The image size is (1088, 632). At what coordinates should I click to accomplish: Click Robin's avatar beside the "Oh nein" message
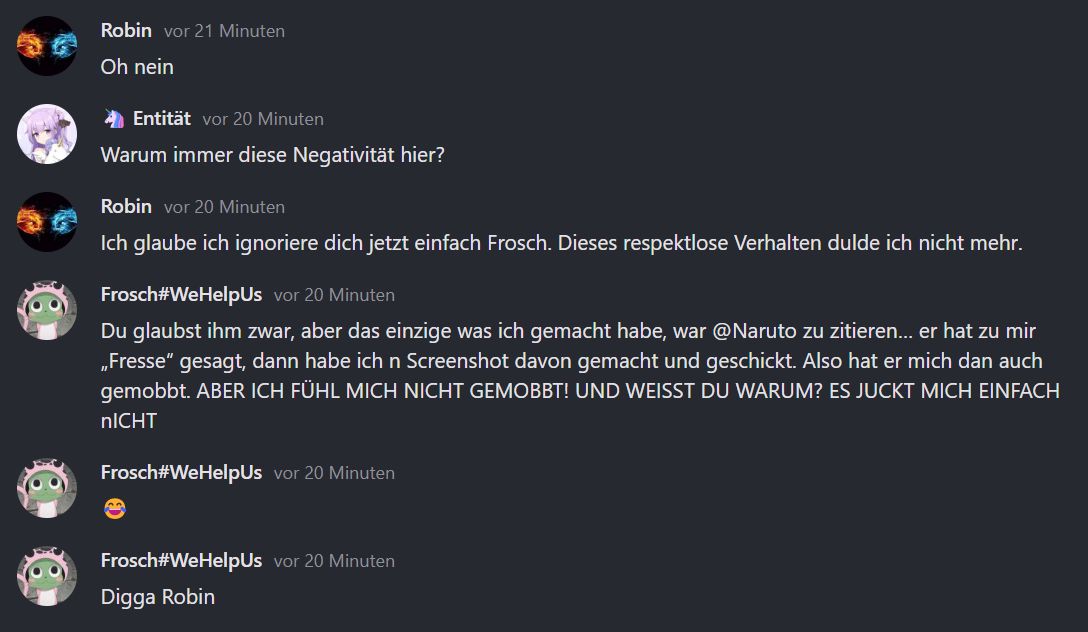coord(47,46)
